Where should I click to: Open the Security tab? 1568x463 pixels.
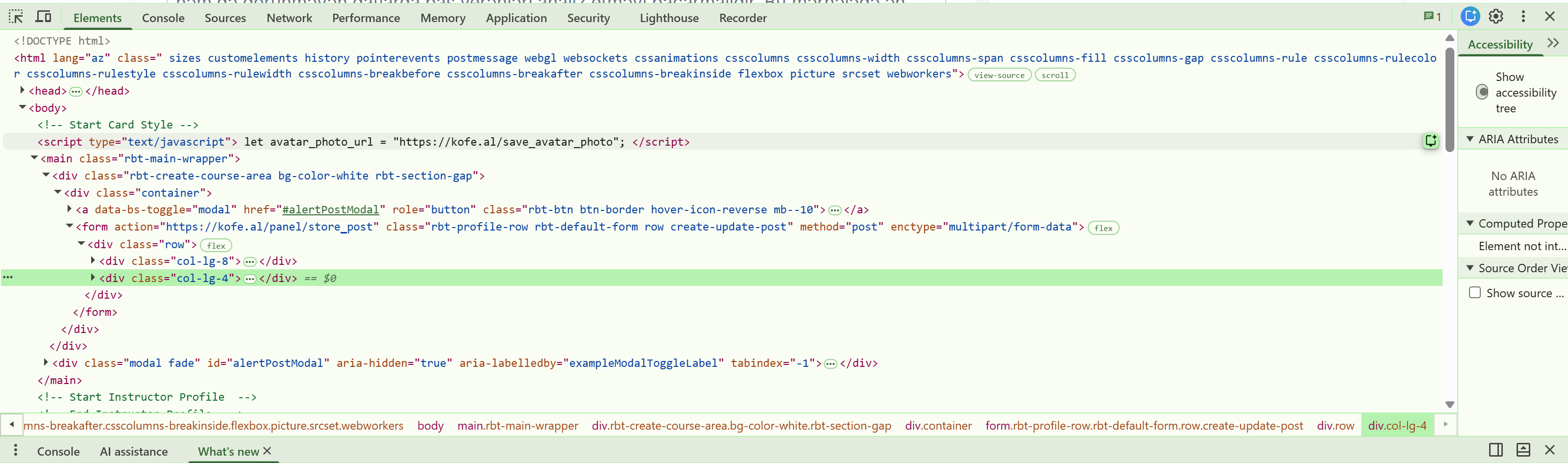pos(588,18)
